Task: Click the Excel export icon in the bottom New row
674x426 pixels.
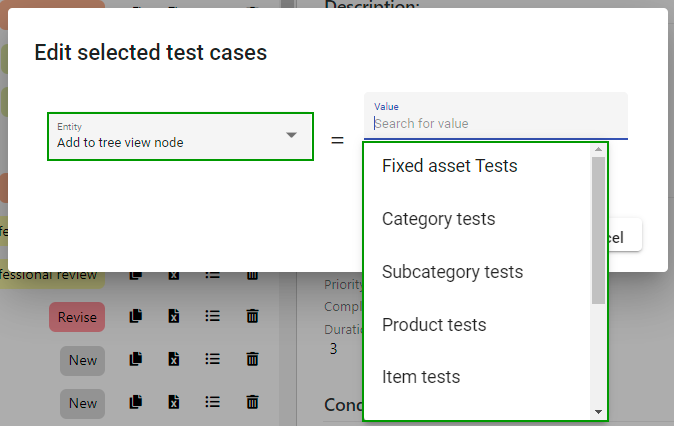Action: click(x=174, y=403)
